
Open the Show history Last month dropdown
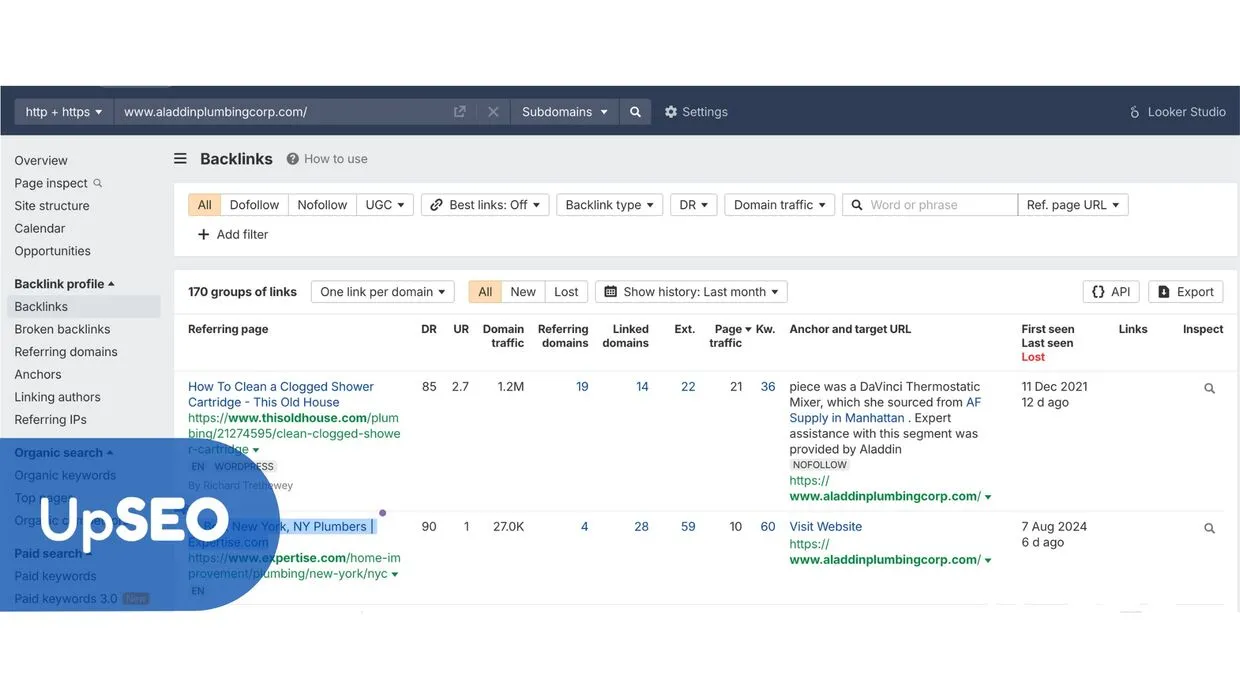click(x=690, y=291)
